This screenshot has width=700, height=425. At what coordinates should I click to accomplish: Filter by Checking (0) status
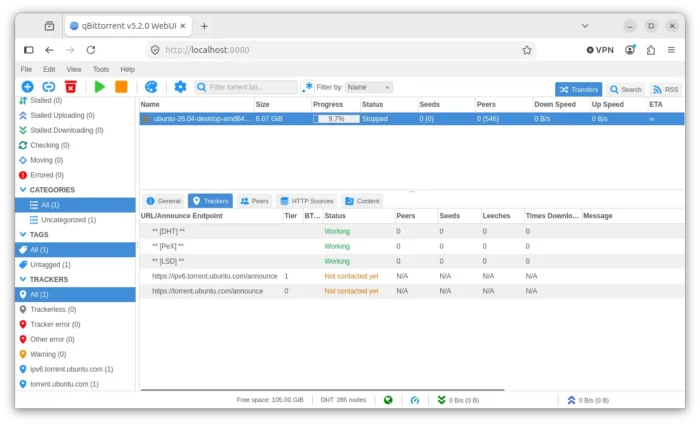(75, 145)
